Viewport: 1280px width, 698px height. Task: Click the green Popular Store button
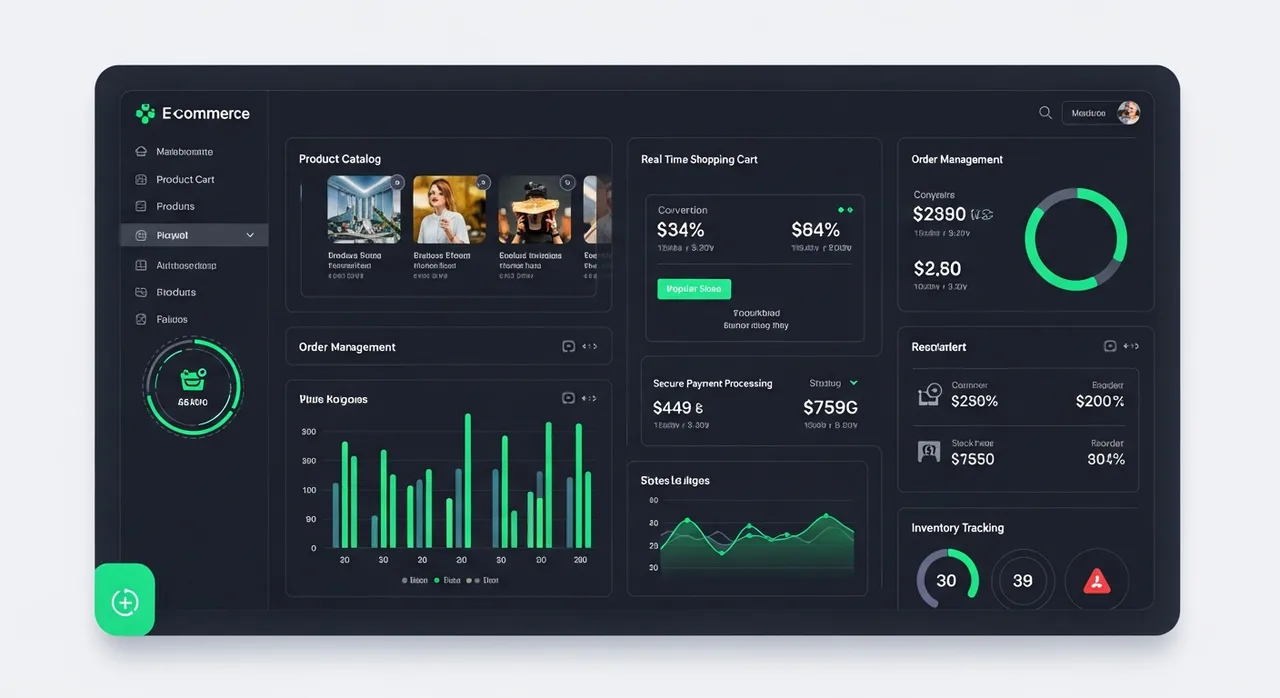click(x=694, y=289)
